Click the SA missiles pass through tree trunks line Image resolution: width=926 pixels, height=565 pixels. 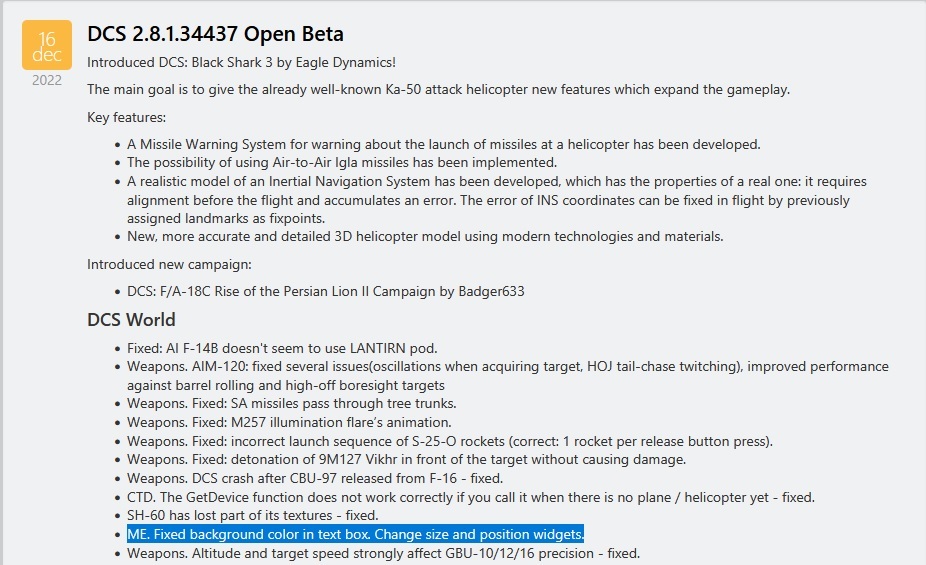[291, 404]
